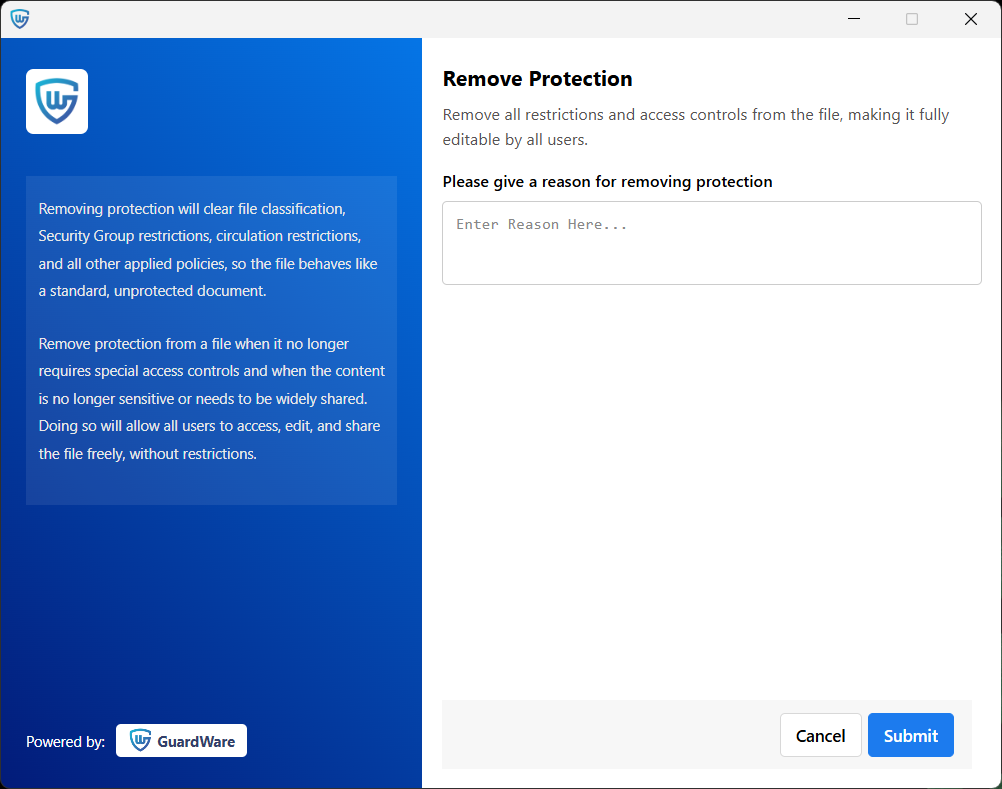The height and width of the screenshot is (789, 1002).
Task: Submit the protection removal request
Action: pos(910,735)
